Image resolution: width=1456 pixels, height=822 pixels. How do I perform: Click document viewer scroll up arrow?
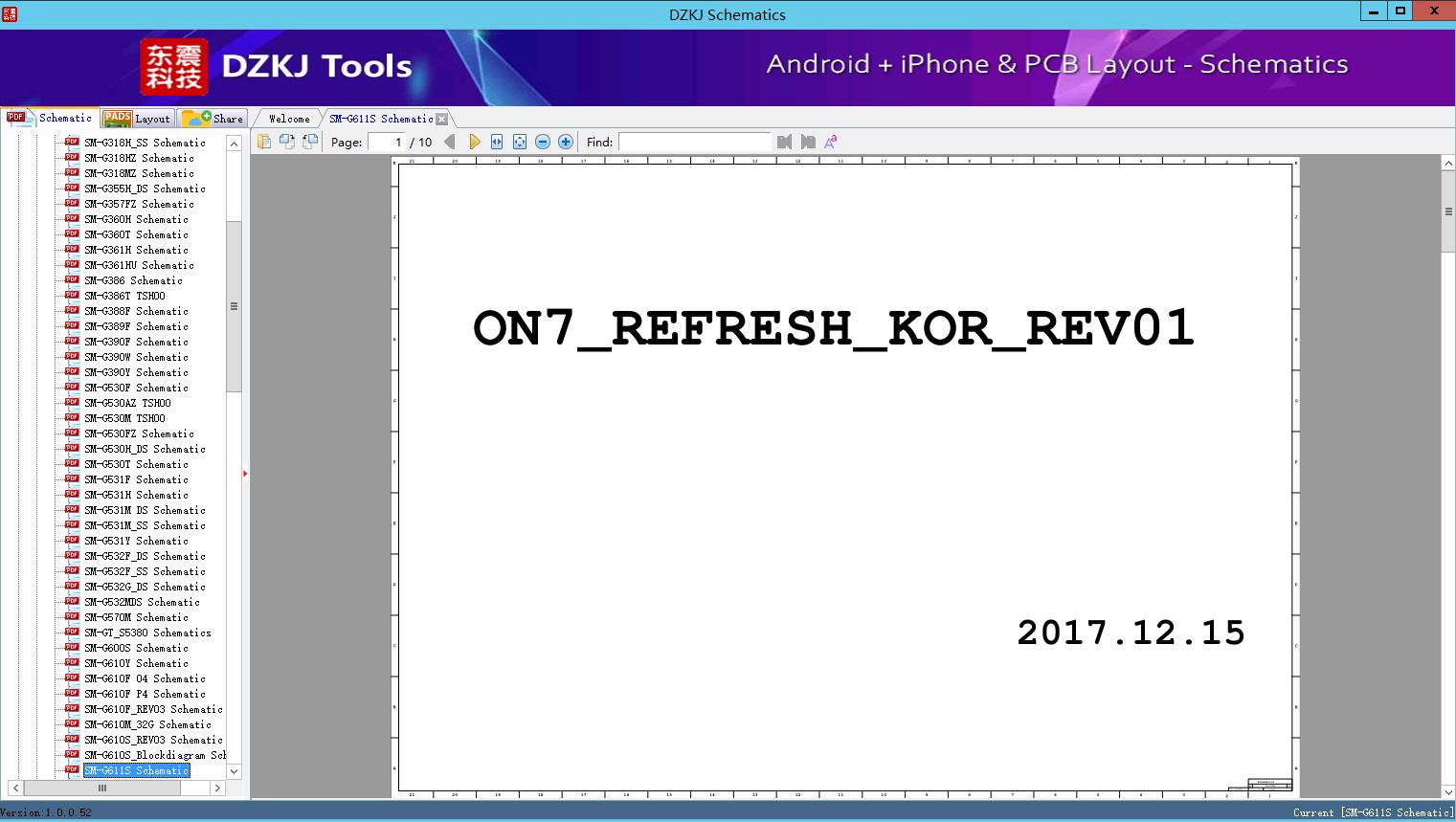[x=1448, y=164]
